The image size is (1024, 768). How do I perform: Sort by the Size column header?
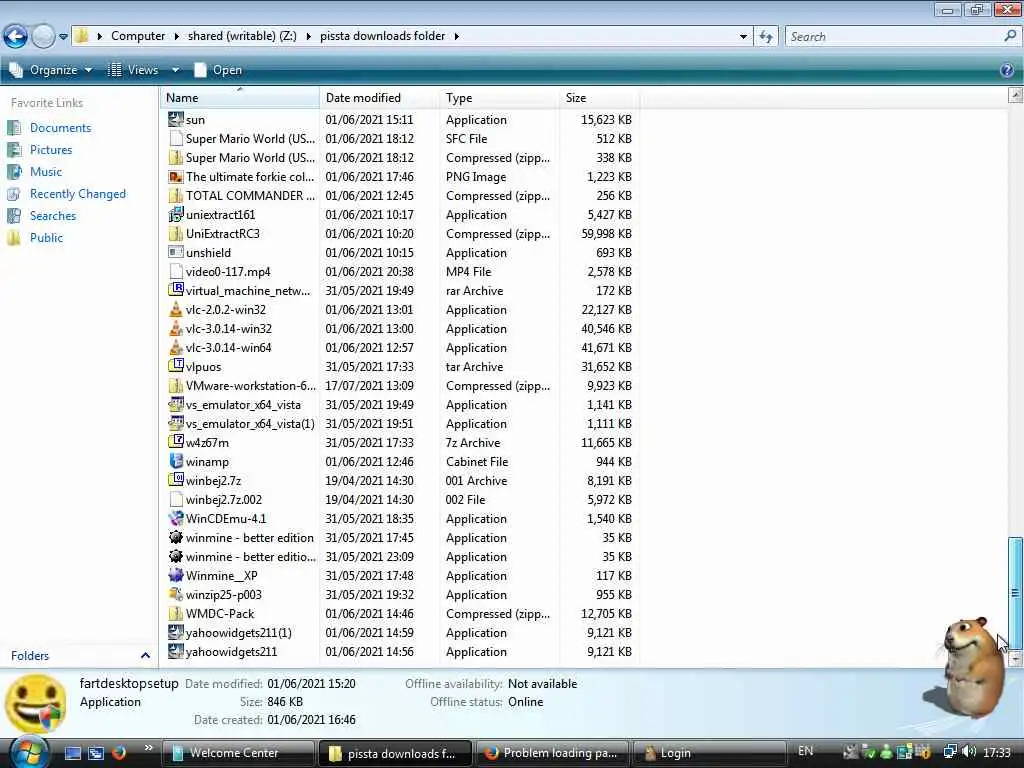pyautogui.click(x=599, y=98)
